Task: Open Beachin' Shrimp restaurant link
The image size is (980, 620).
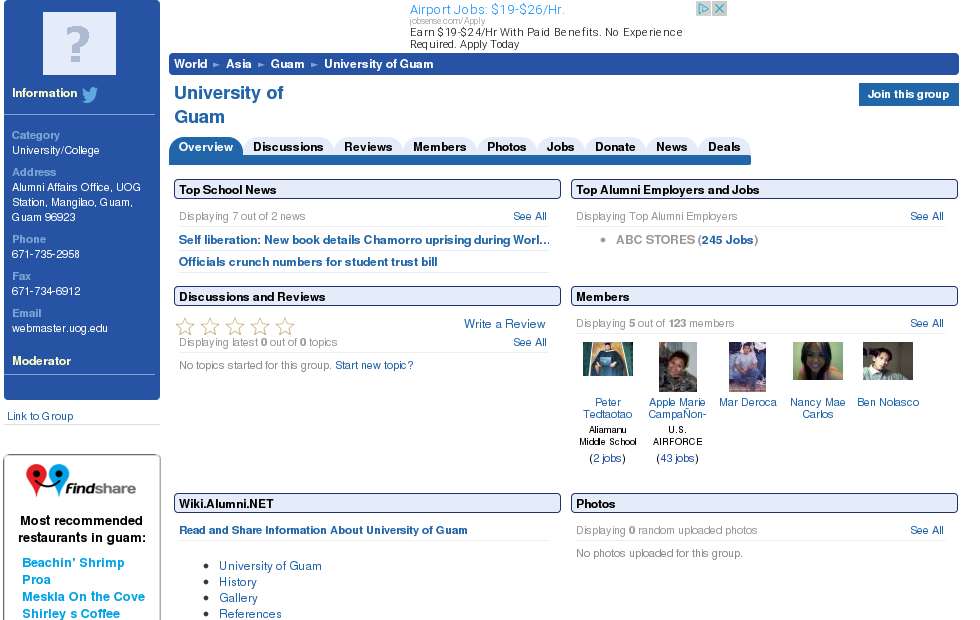Action: [x=73, y=562]
